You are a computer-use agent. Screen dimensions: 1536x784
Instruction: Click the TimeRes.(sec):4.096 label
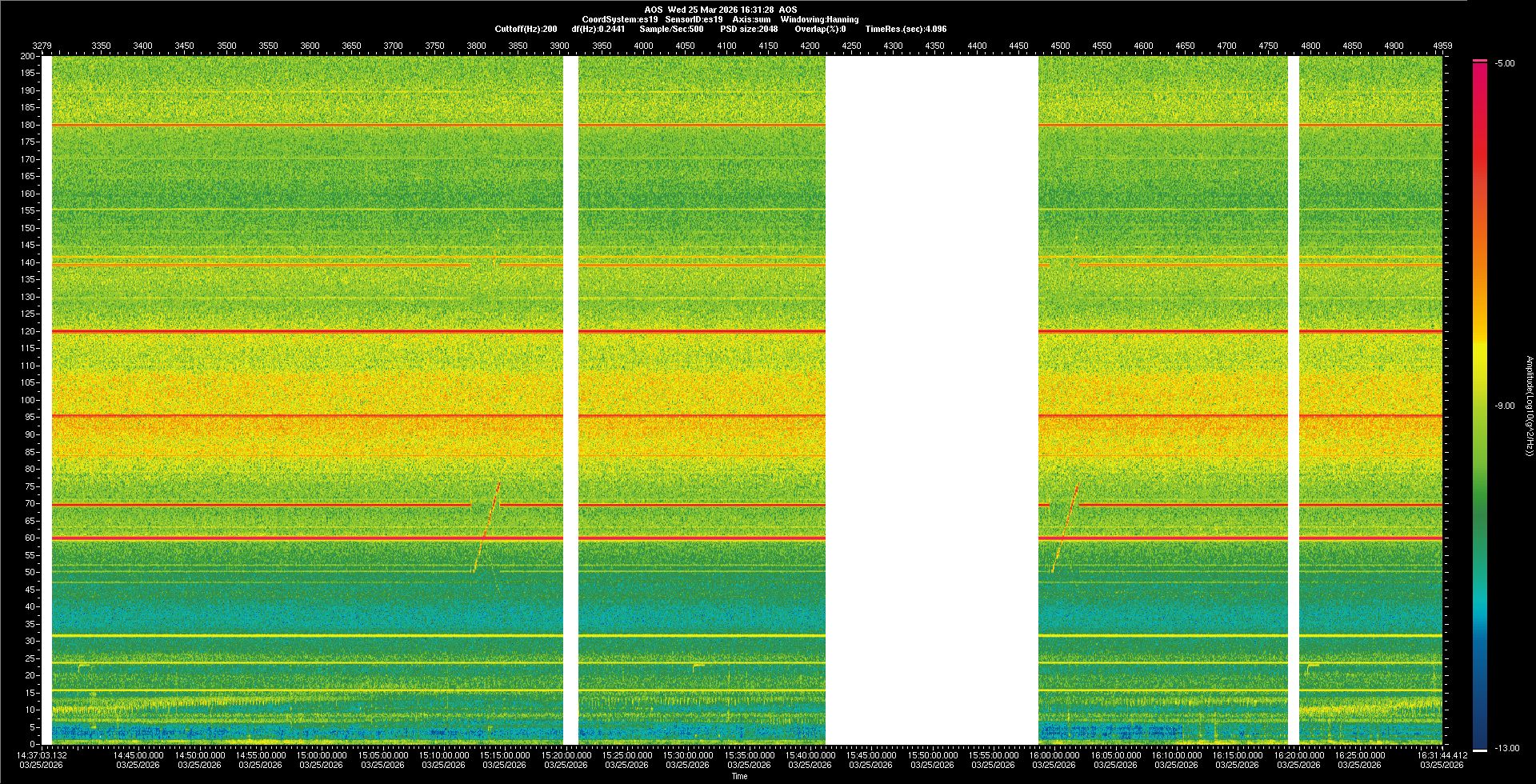(905, 29)
